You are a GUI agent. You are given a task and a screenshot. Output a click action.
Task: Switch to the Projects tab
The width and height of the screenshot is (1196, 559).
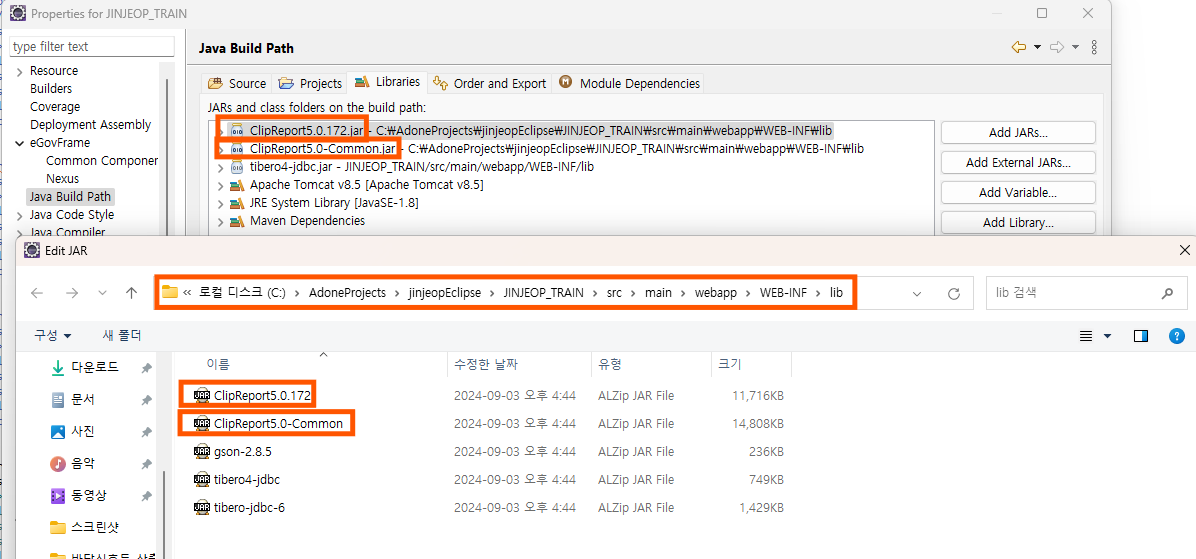point(310,83)
